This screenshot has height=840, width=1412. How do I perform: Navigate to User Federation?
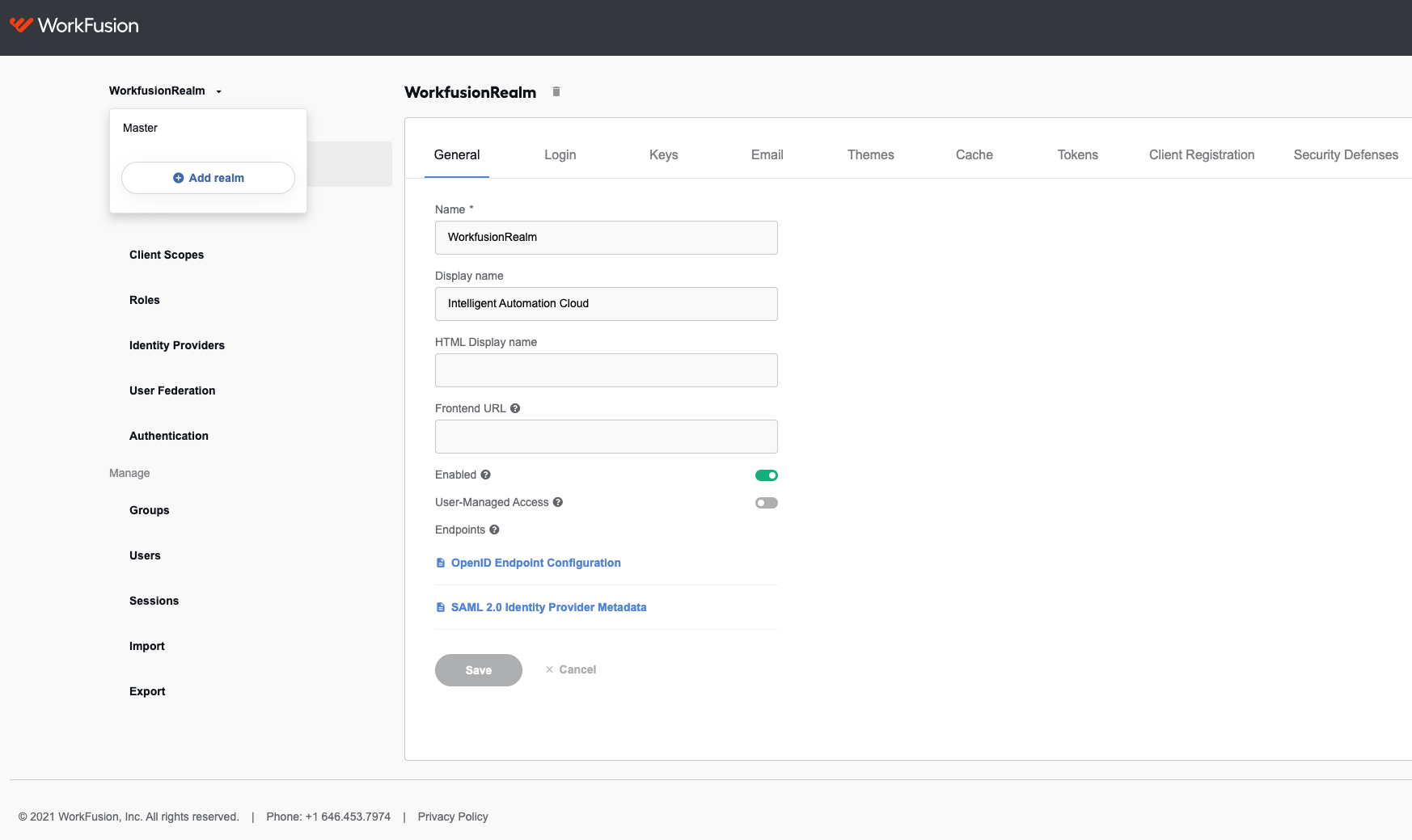point(172,390)
